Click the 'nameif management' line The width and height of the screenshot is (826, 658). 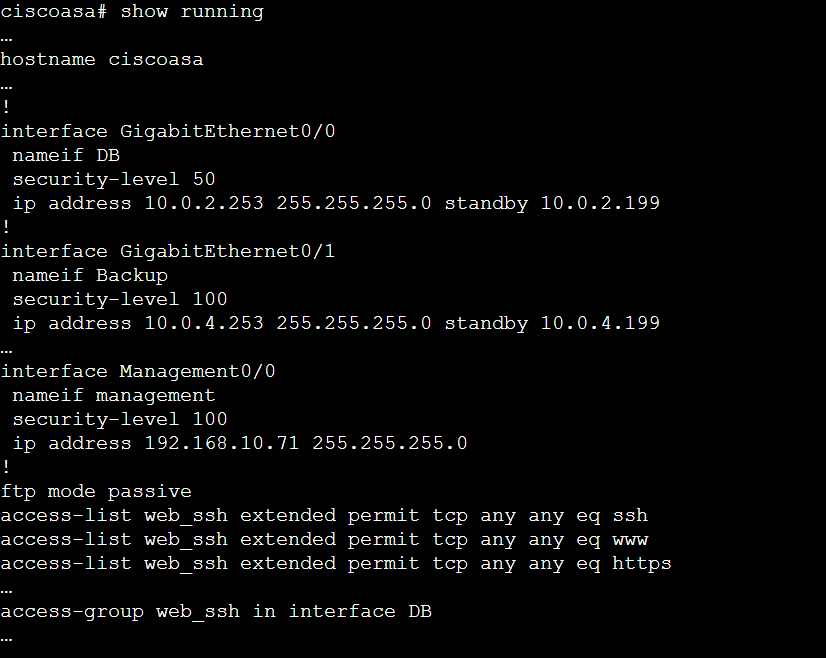(114, 396)
